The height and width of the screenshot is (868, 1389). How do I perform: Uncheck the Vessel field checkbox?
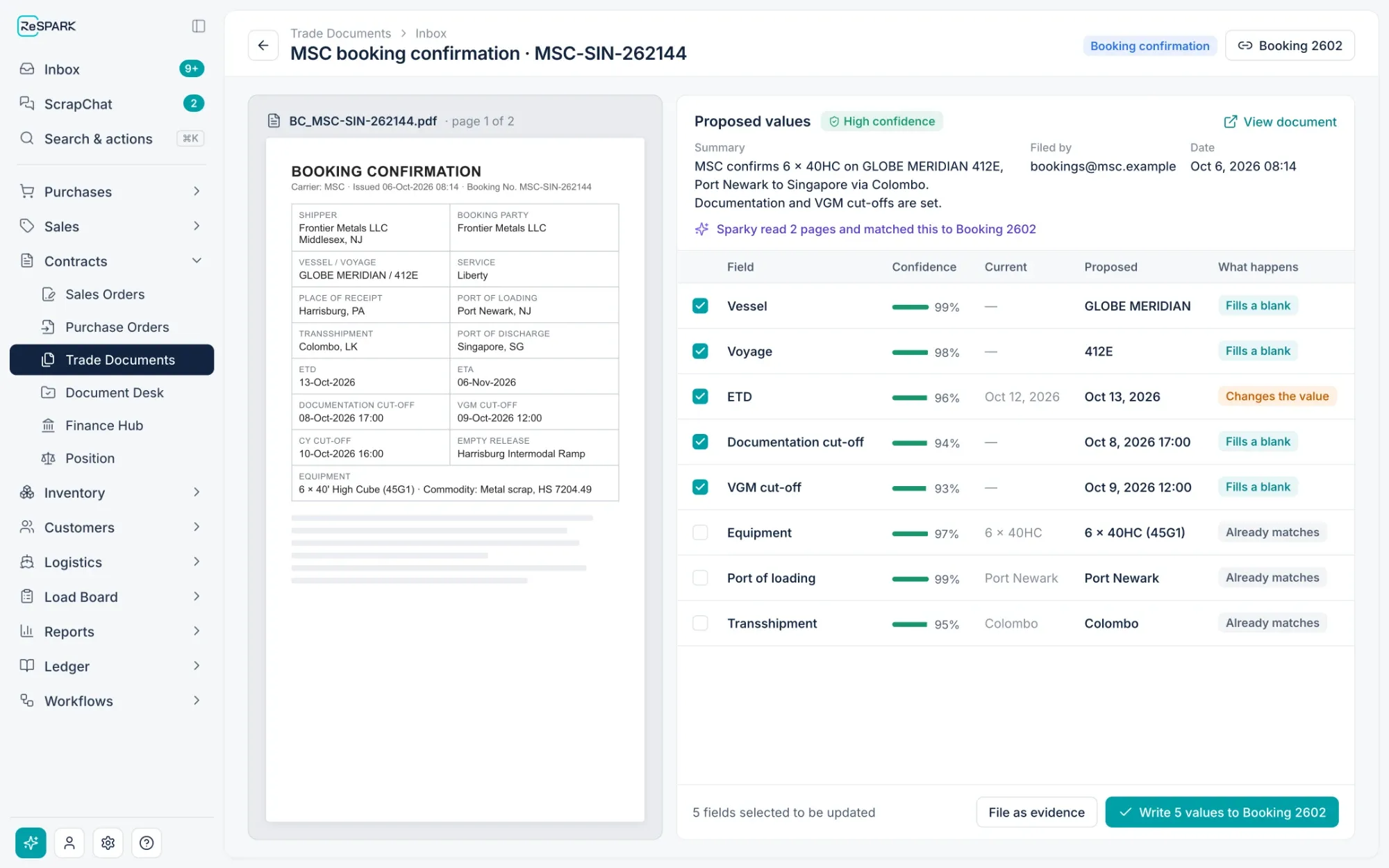click(x=700, y=306)
